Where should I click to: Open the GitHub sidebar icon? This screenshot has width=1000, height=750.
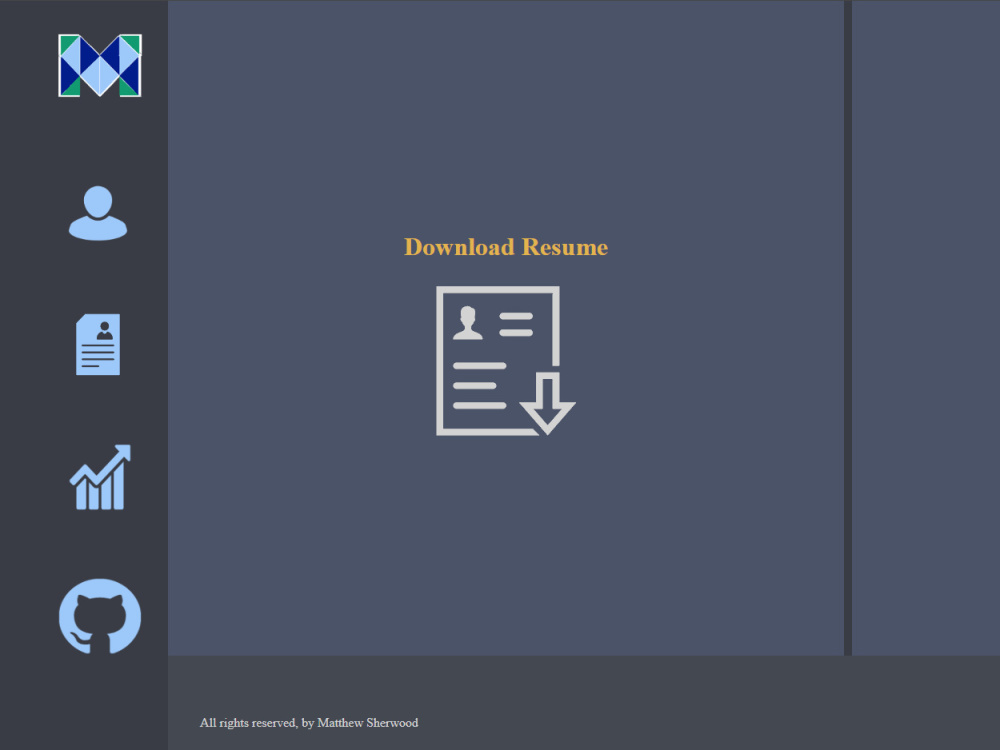pyautogui.click(x=99, y=616)
